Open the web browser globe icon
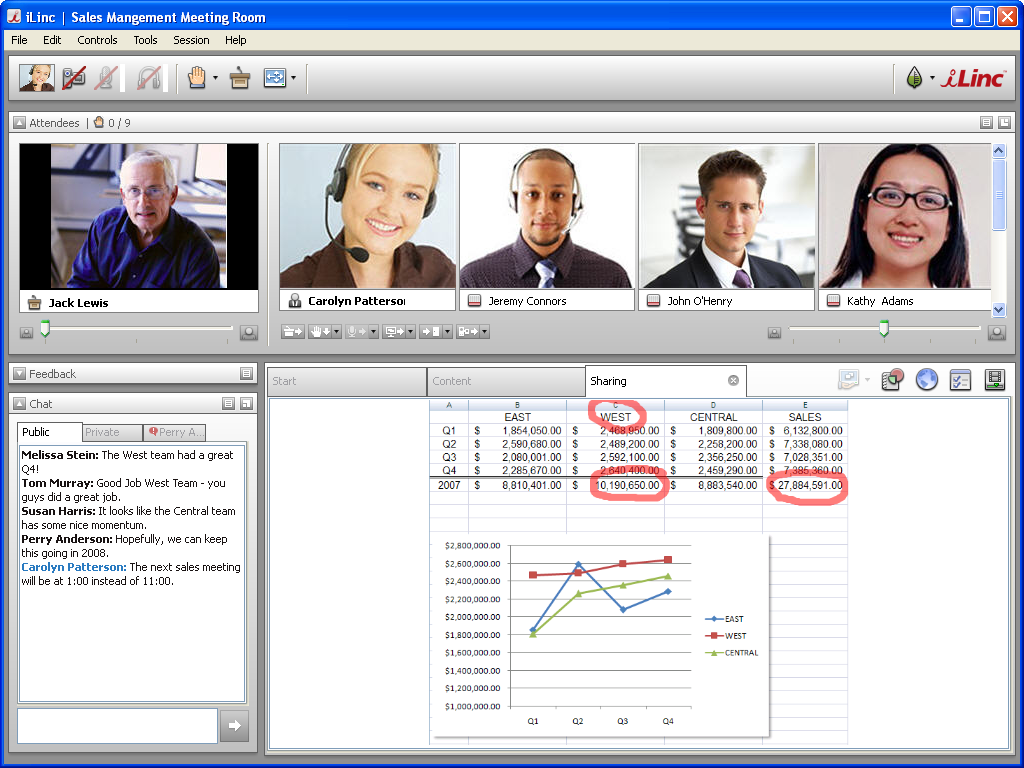Image resolution: width=1024 pixels, height=768 pixels. (927, 380)
